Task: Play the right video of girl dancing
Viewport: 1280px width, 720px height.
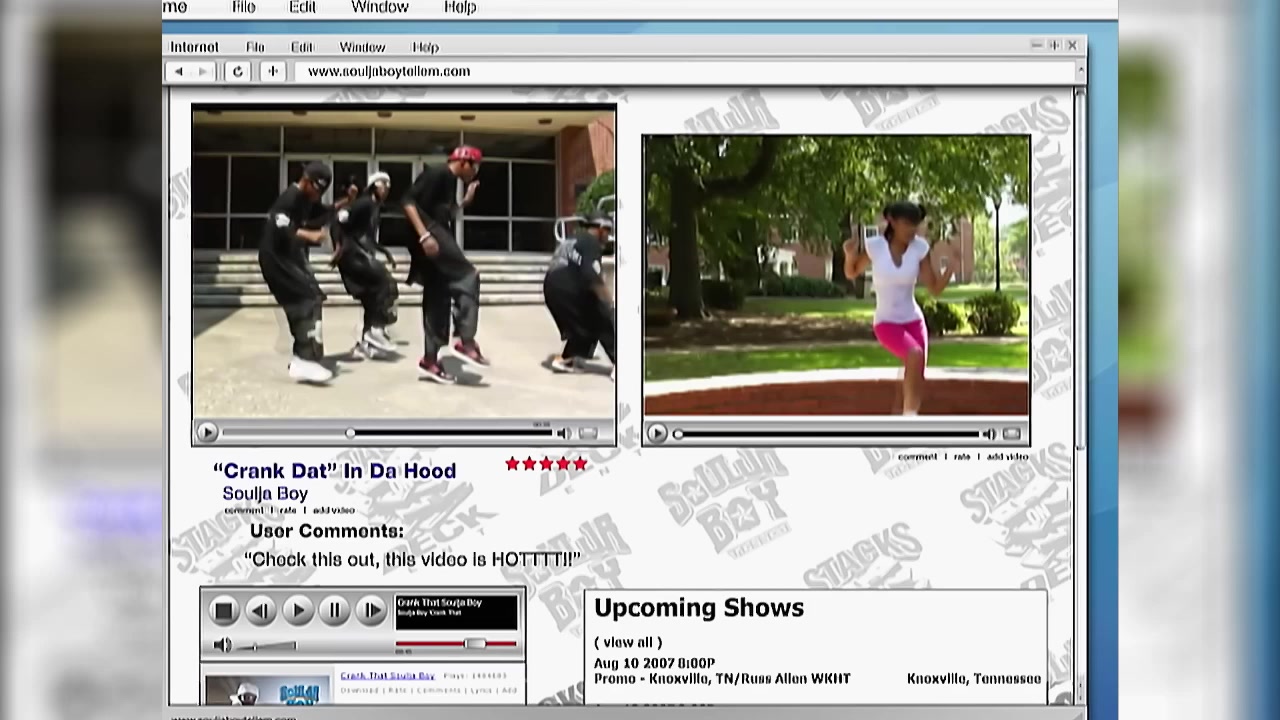Action: click(x=657, y=433)
